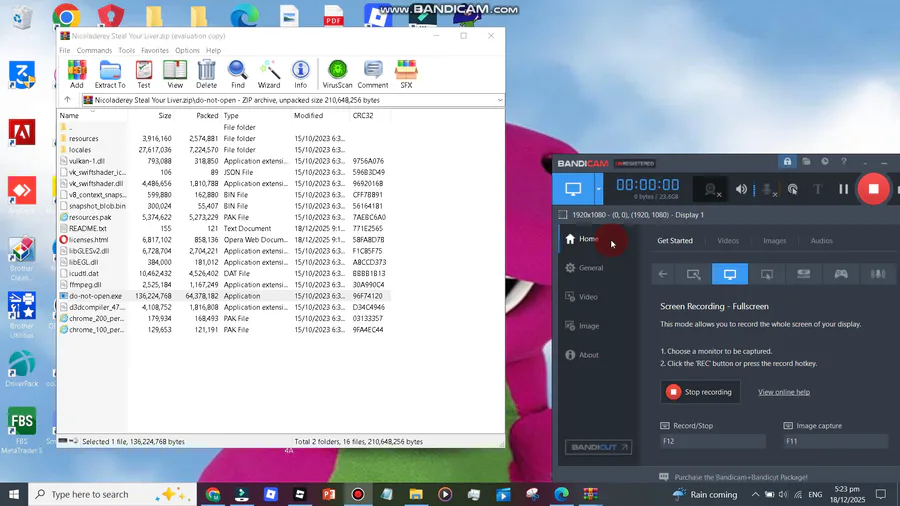Show archive Info in WinRAR
Screen dimensions: 900x506
[300, 74]
